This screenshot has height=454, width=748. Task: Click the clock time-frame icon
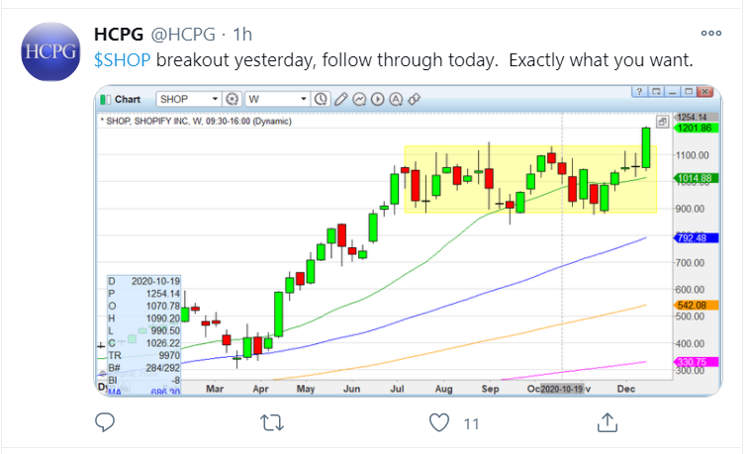click(321, 99)
